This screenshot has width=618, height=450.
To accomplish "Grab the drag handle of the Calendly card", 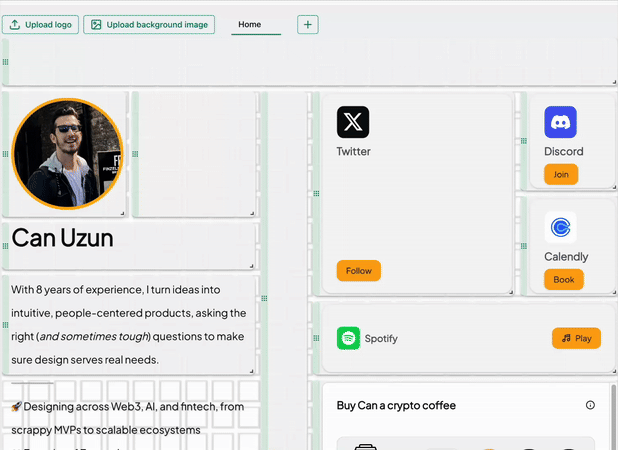I will [523, 246].
